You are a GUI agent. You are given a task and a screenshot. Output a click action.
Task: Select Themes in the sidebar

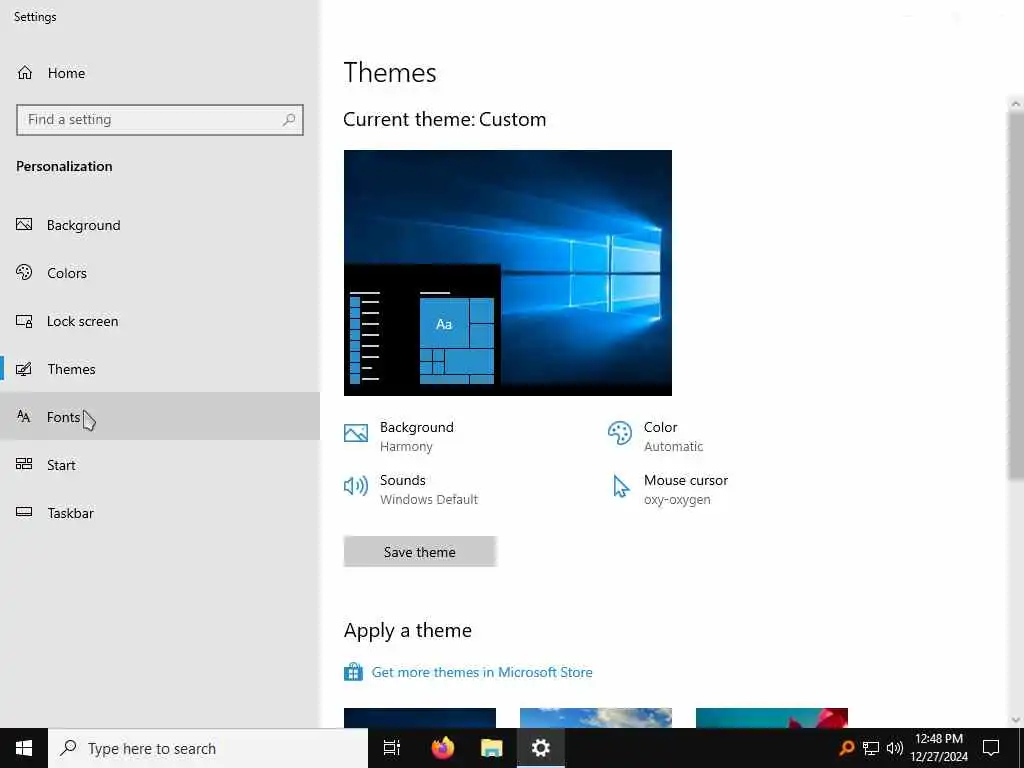click(x=160, y=369)
